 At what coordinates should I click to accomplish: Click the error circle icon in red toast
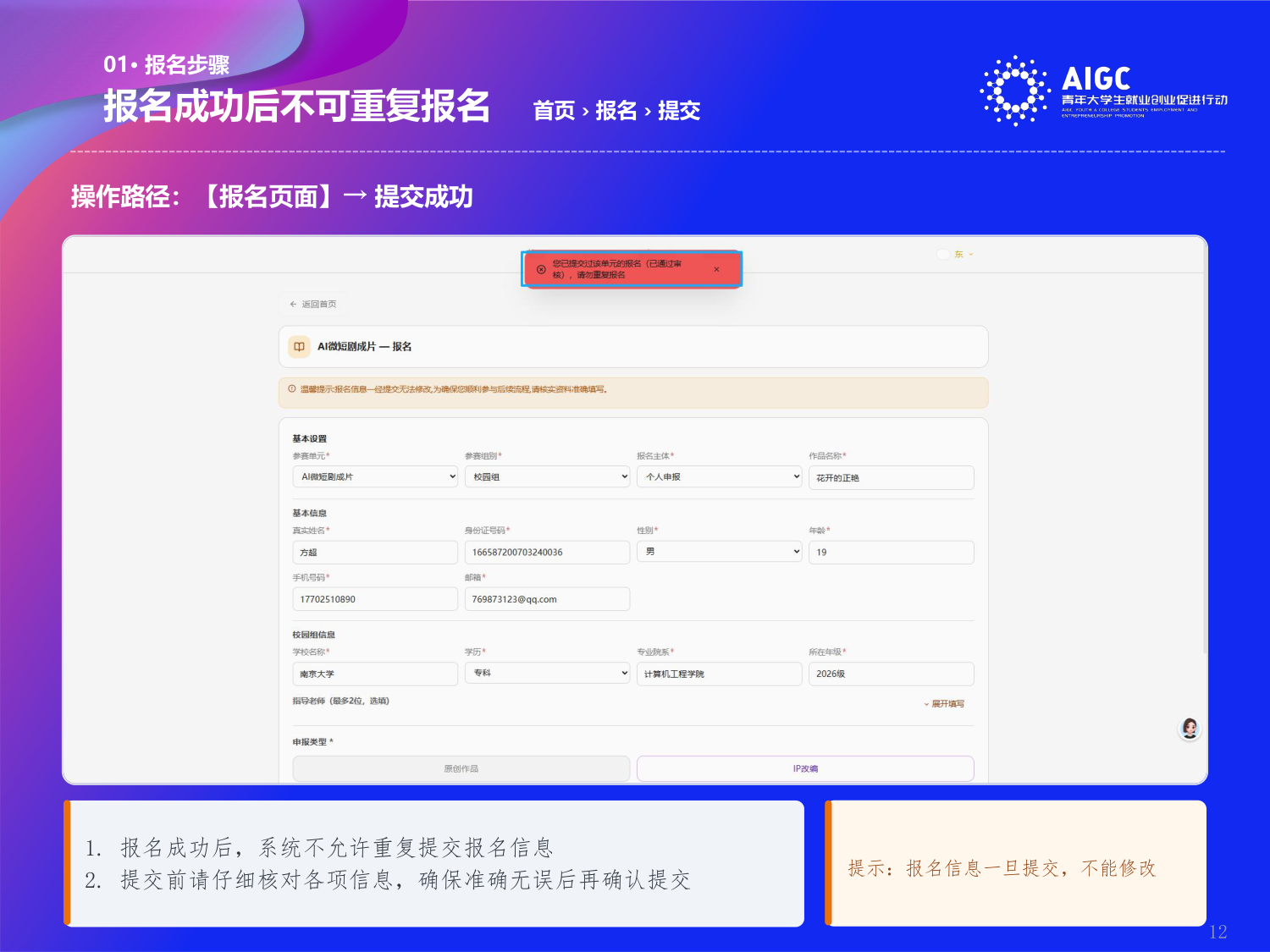click(x=541, y=269)
